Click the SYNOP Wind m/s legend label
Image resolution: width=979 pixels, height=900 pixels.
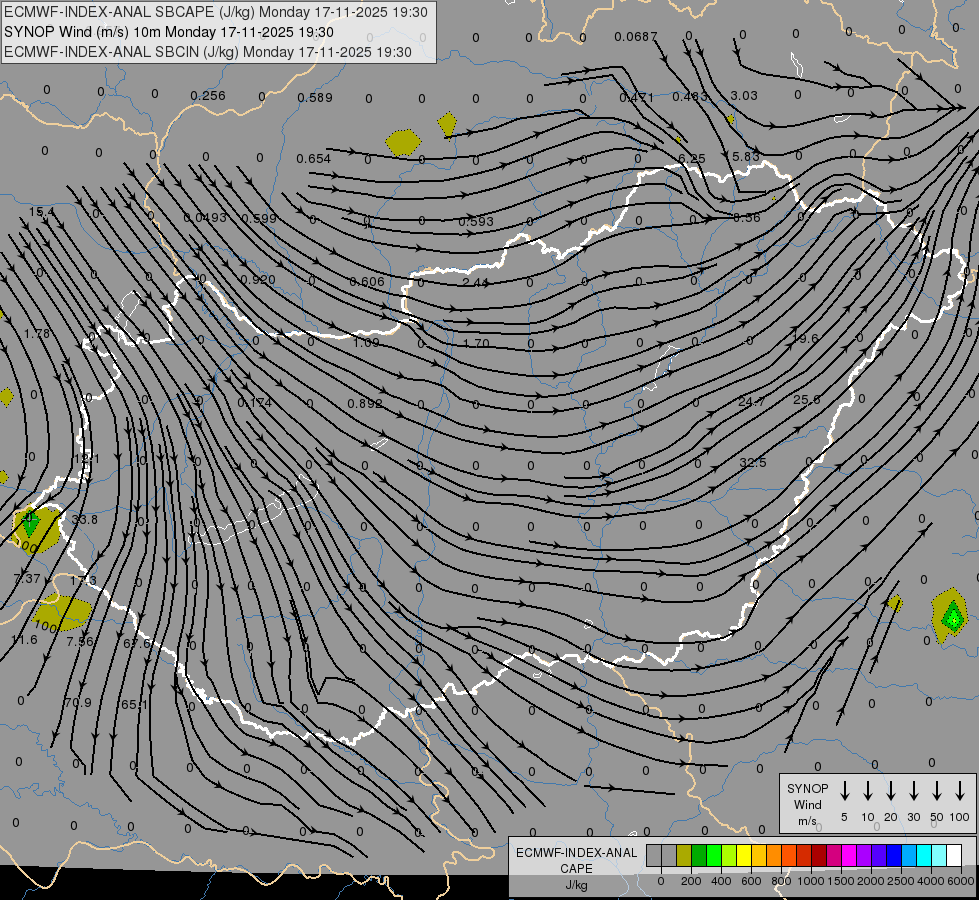click(x=807, y=804)
